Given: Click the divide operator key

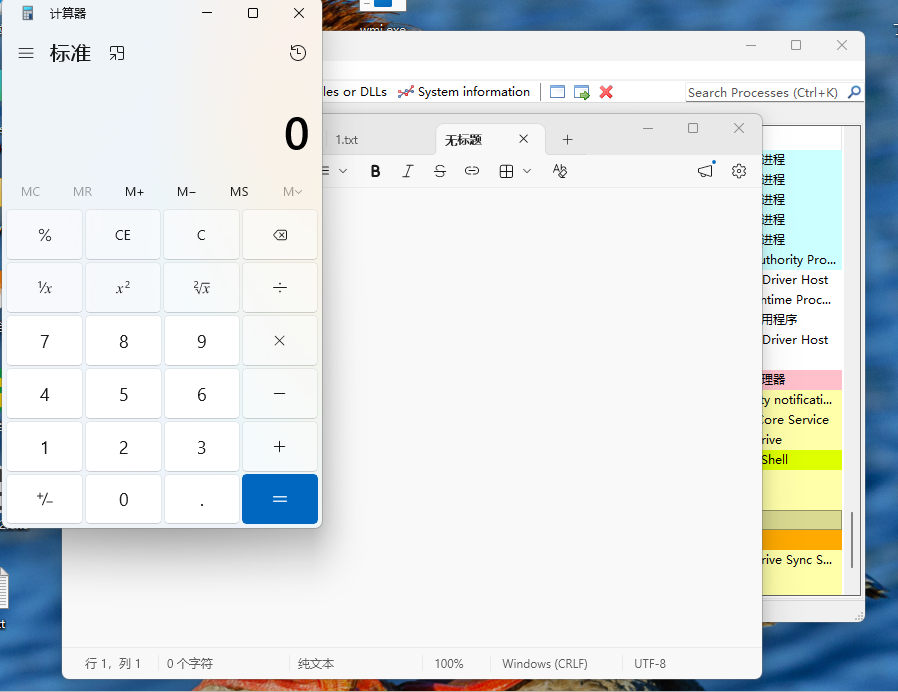Looking at the screenshot, I should coord(280,288).
